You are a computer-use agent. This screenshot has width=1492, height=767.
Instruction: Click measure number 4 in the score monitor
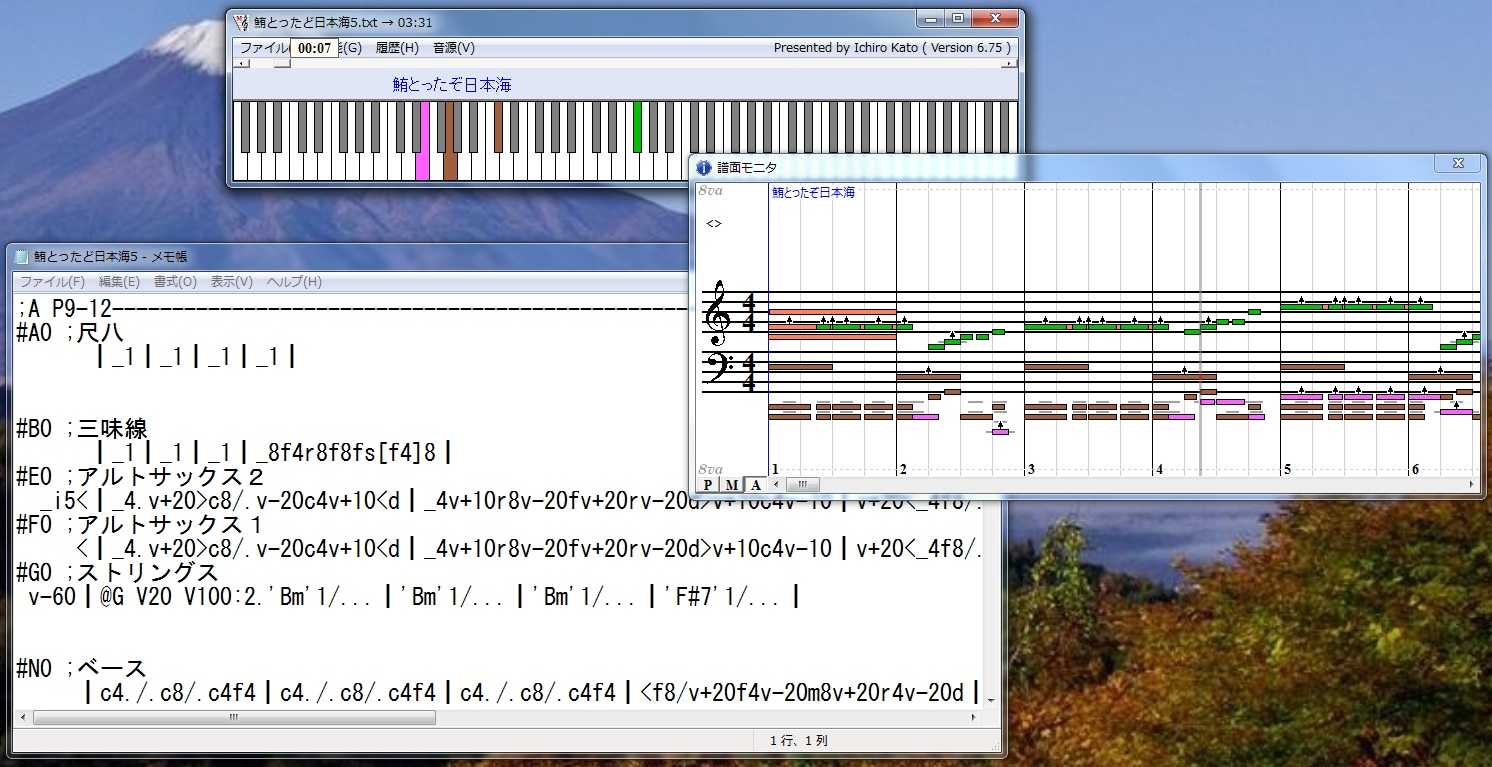point(1159,469)
